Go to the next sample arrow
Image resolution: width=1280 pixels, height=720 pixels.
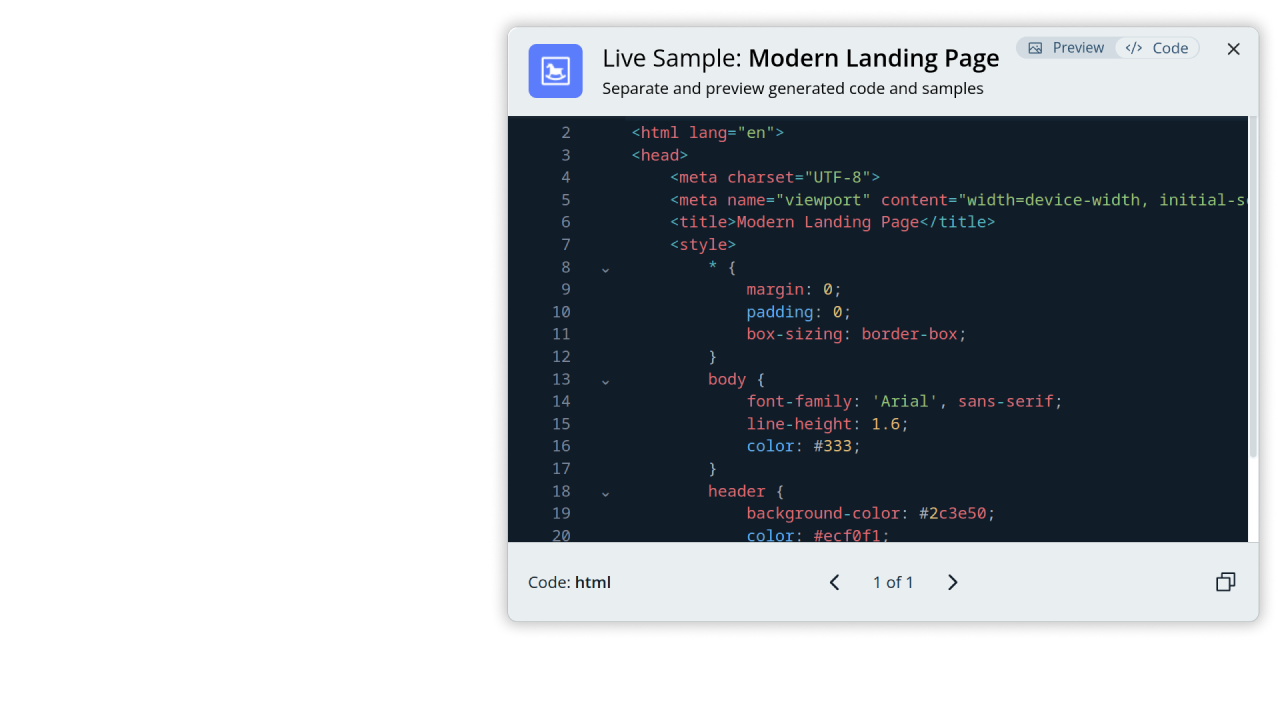[952, 582]
